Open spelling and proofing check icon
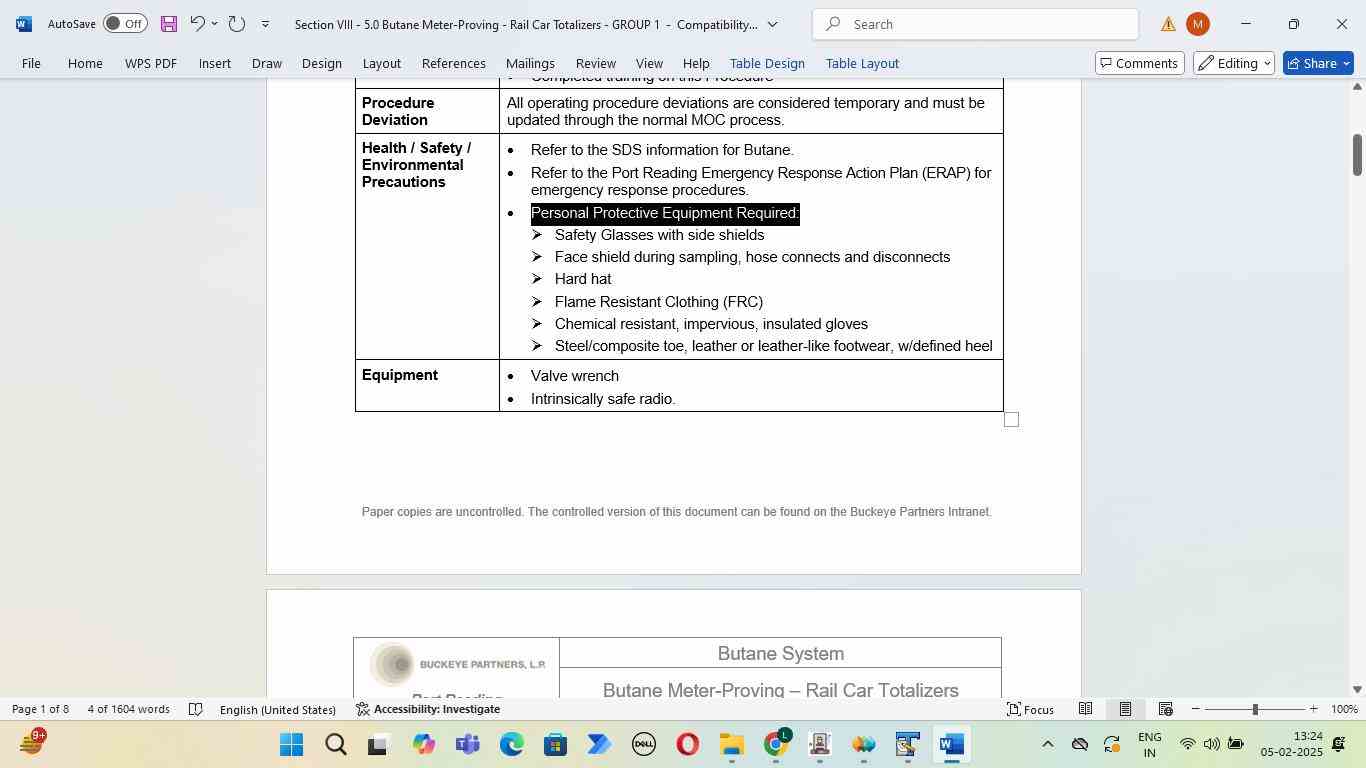 tap(196, 709)
